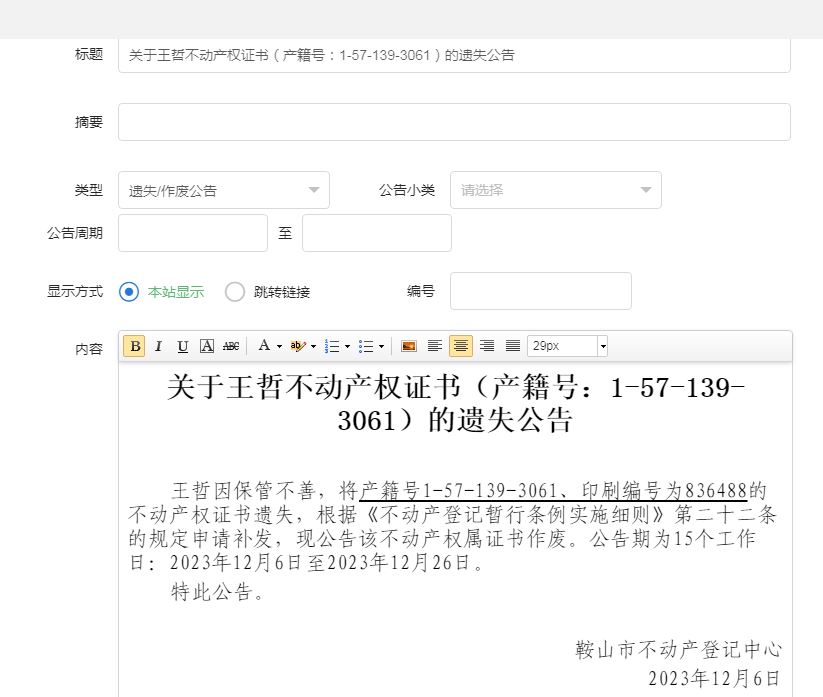
Task: Open the font color dropdown arrow
Action: click(x=279, y=346)
